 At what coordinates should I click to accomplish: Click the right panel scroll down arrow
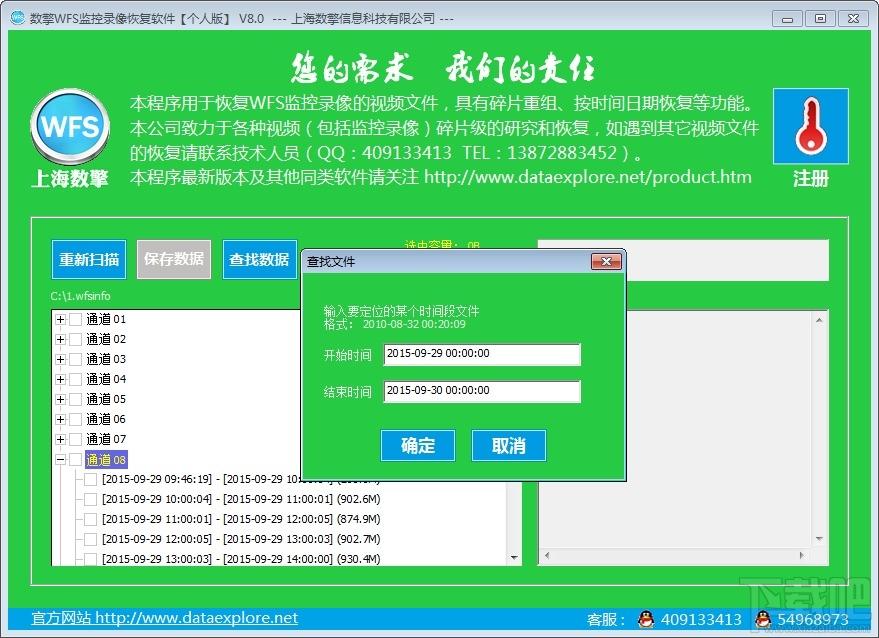[819, 539]
